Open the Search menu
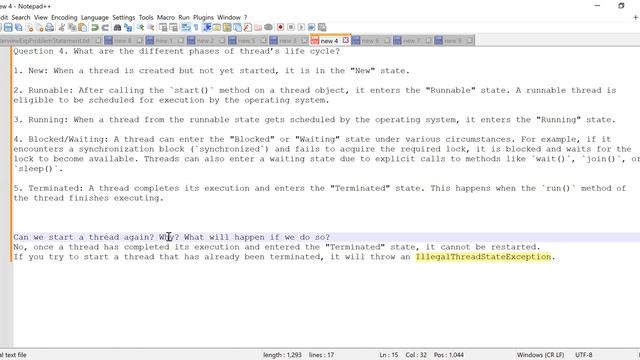Viewport: 640px width, 360px height. pyautogui.click(x=21, y=17)
